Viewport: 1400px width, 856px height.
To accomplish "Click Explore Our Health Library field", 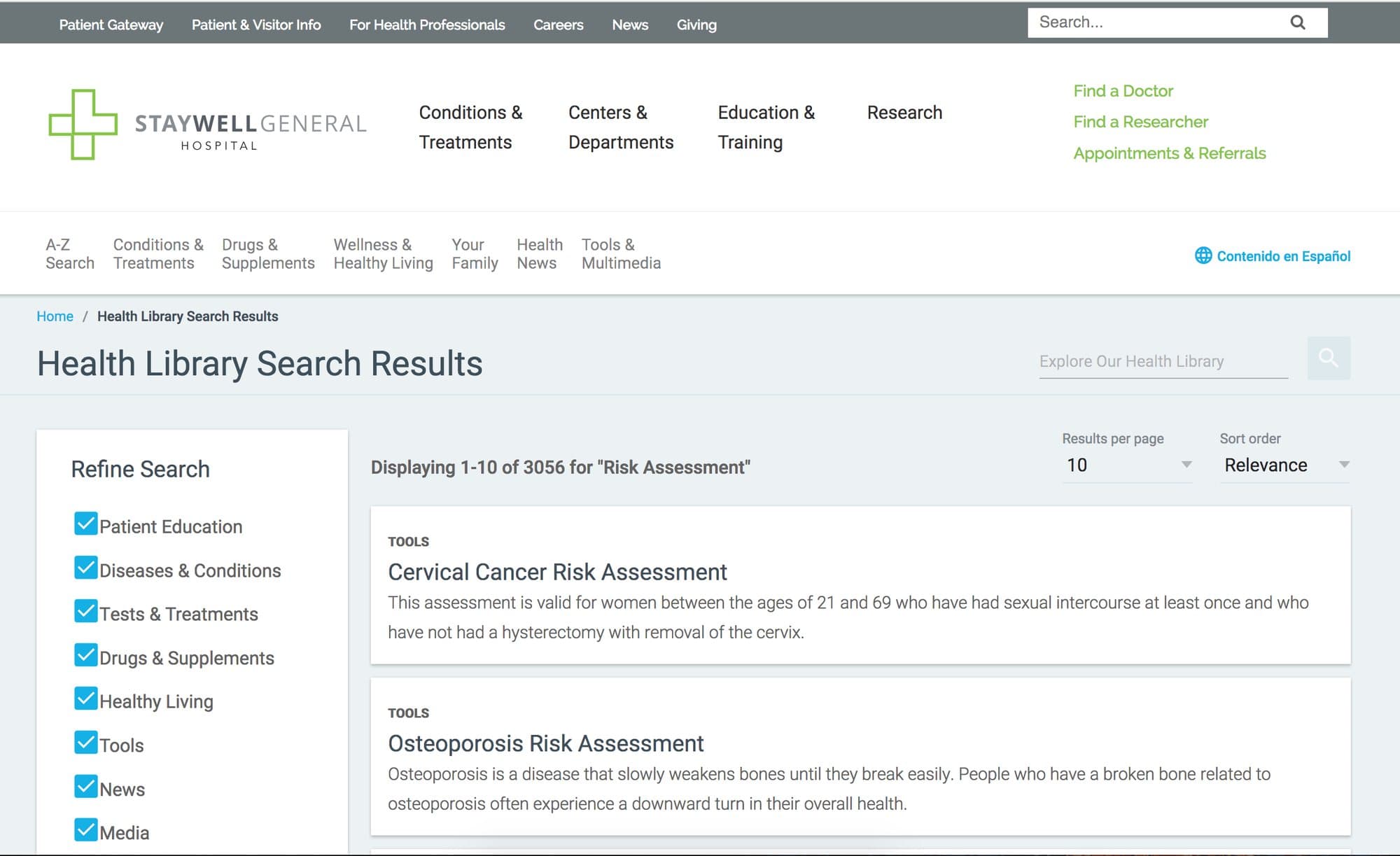I will pos(1163,361).
